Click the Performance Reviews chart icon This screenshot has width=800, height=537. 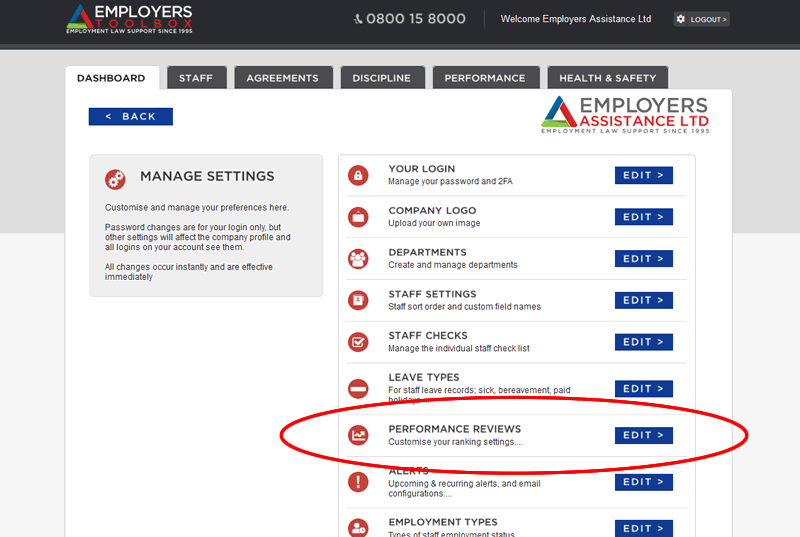pos(358,435)
